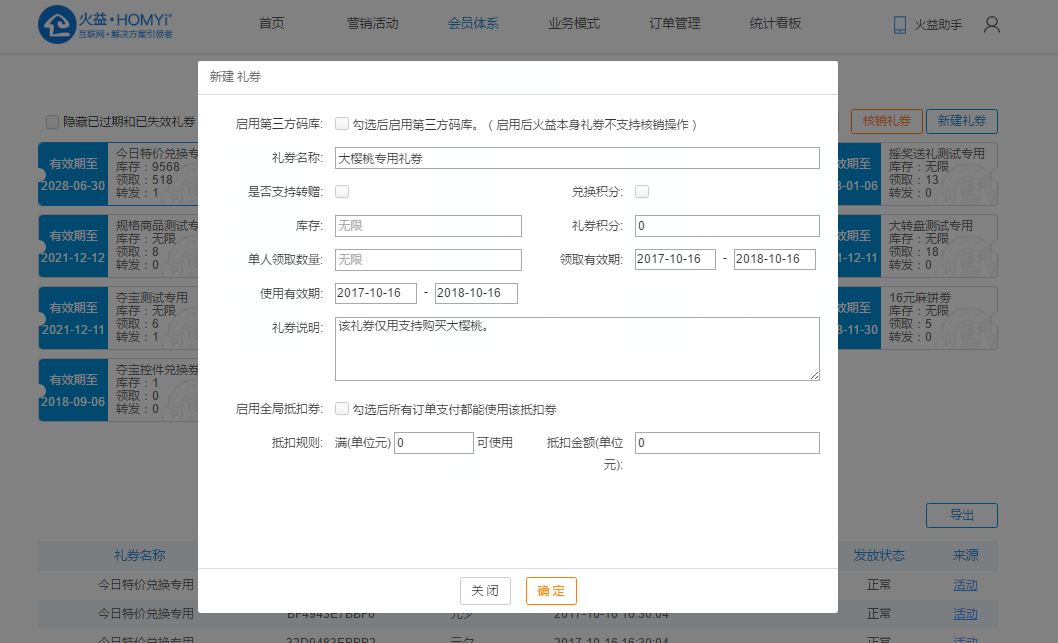Go to 会员体系 menu
The height and width of the screenshot is (643, 1058).
(x=473, y=24)
